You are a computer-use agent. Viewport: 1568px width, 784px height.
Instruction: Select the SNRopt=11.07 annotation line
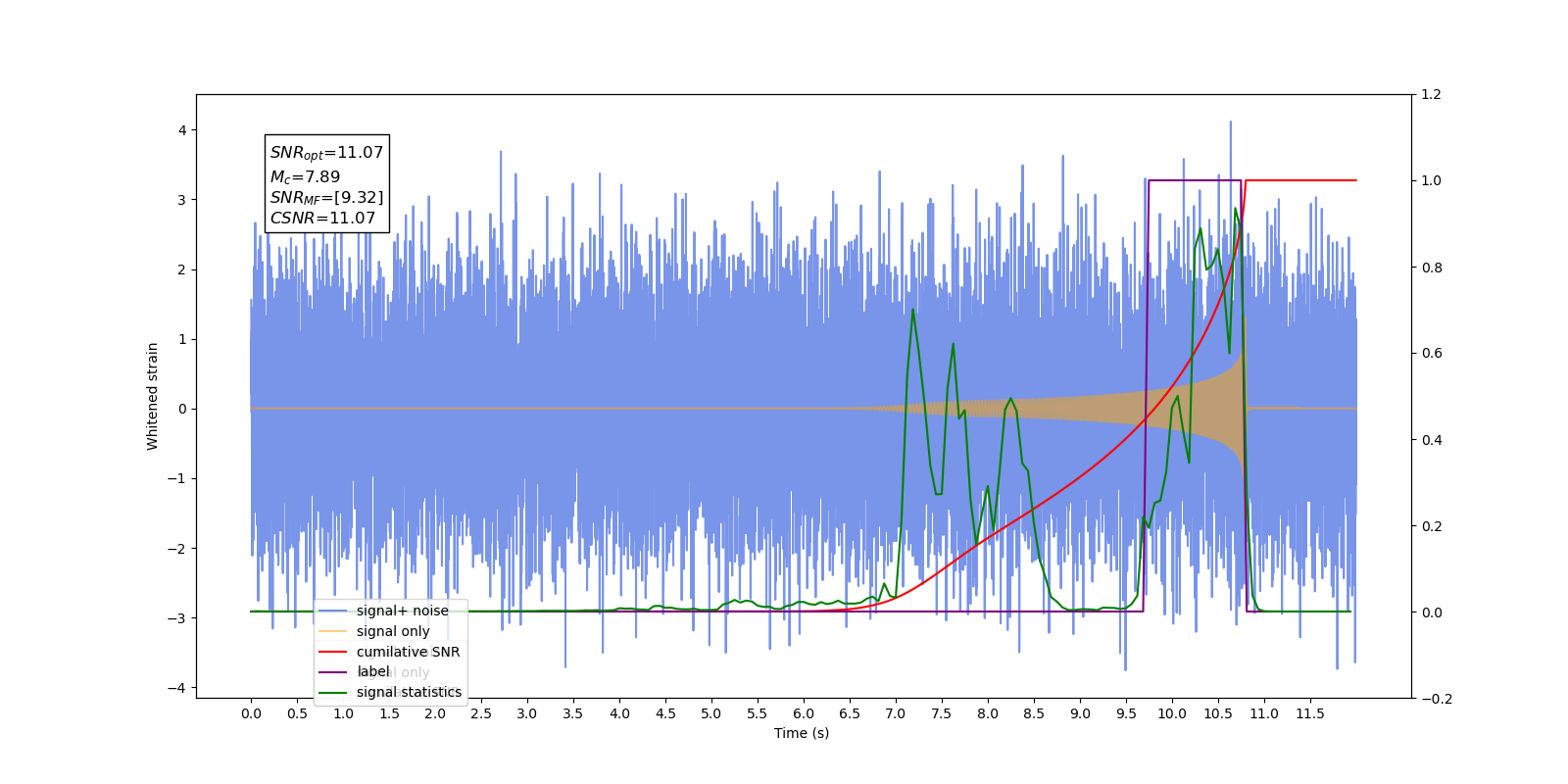326,153
